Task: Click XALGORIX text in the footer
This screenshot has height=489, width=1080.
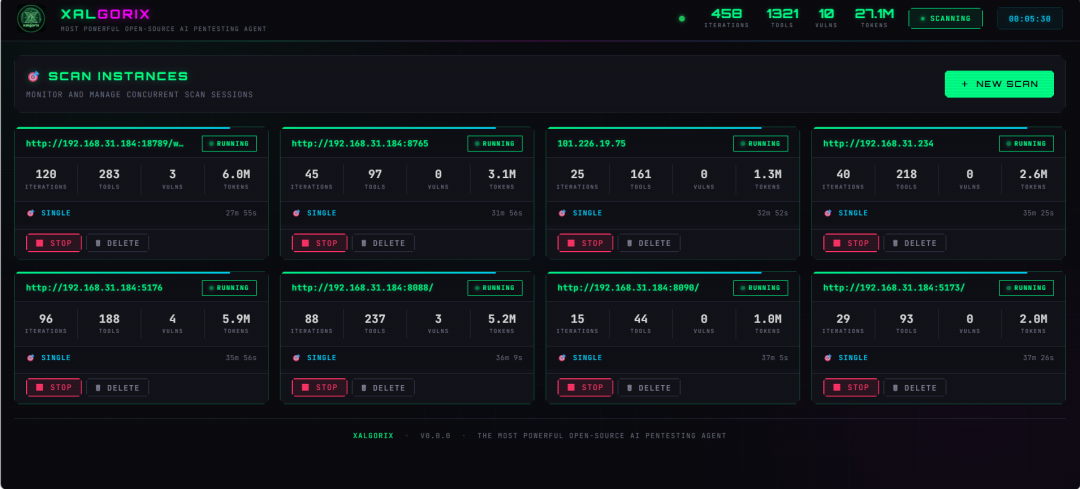Action: 373,436
